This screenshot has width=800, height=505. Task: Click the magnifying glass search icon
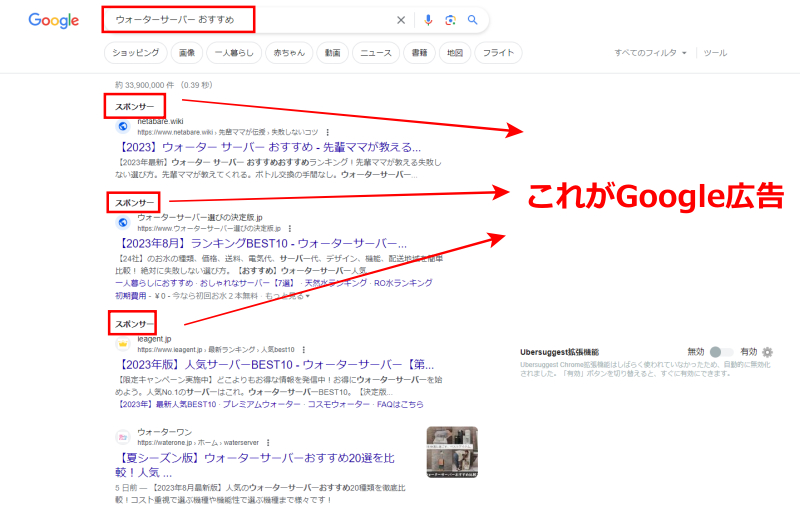(x=473, y=20)
